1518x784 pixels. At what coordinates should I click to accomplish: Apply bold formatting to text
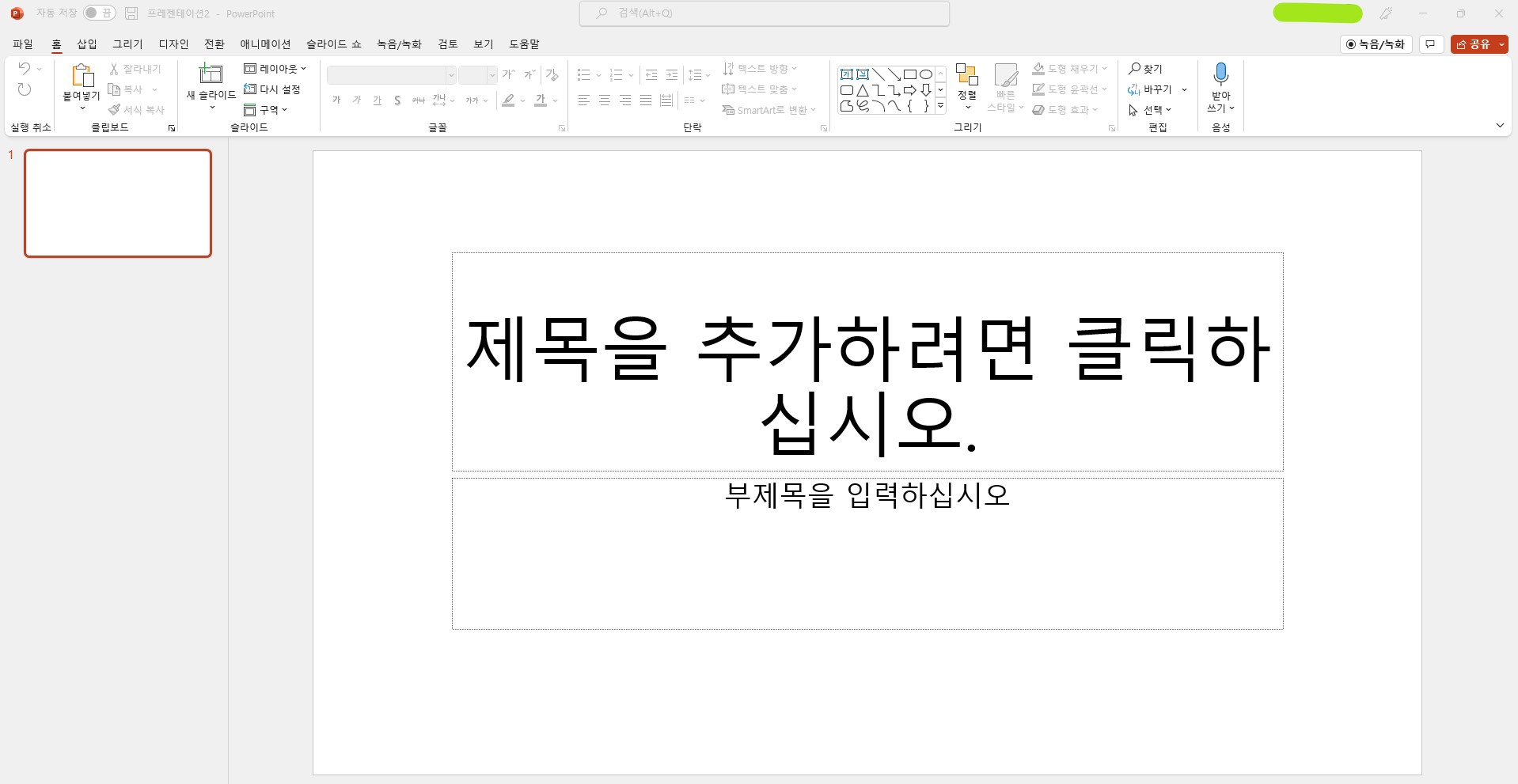click(x=336, y=100)
